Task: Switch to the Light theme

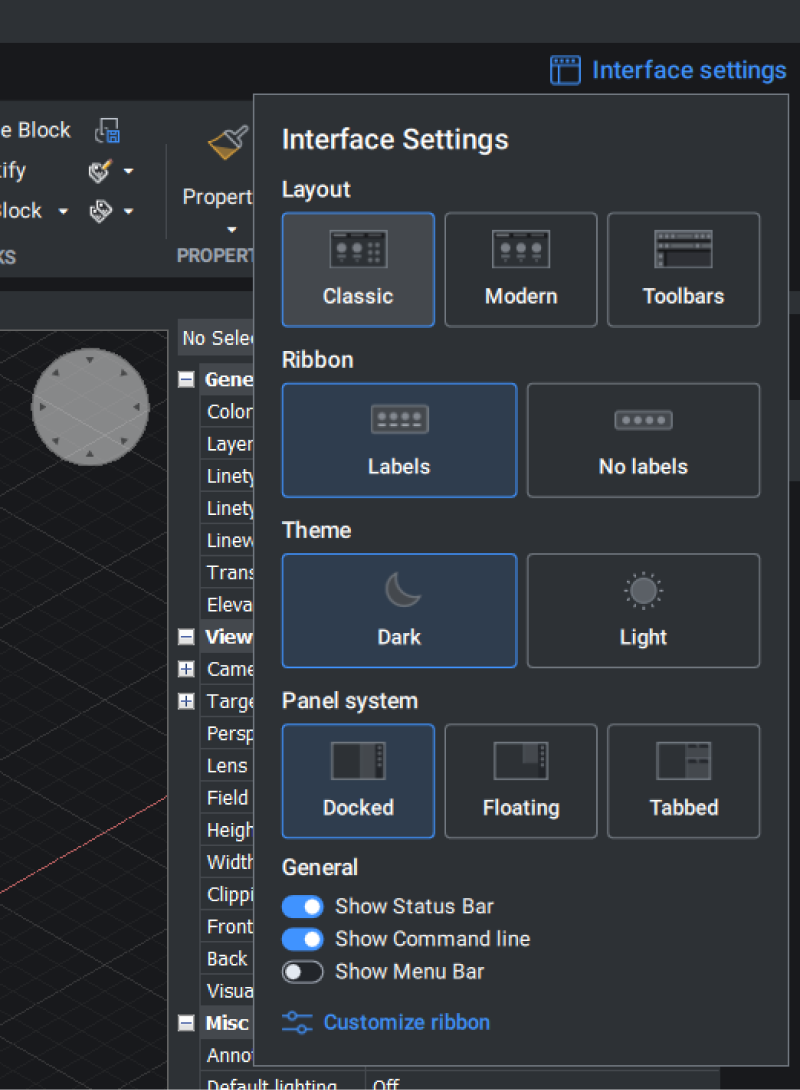Action: click(x=643, y=610)
